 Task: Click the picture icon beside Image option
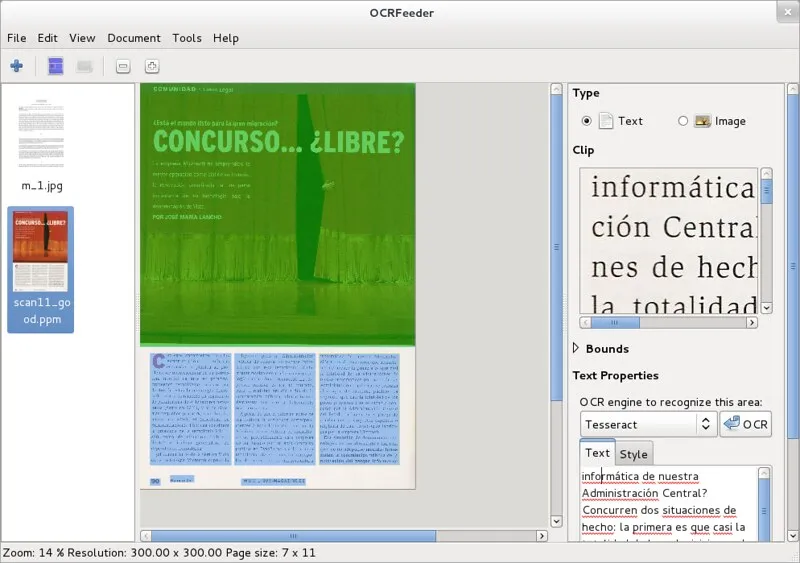[x=702, y=121]
